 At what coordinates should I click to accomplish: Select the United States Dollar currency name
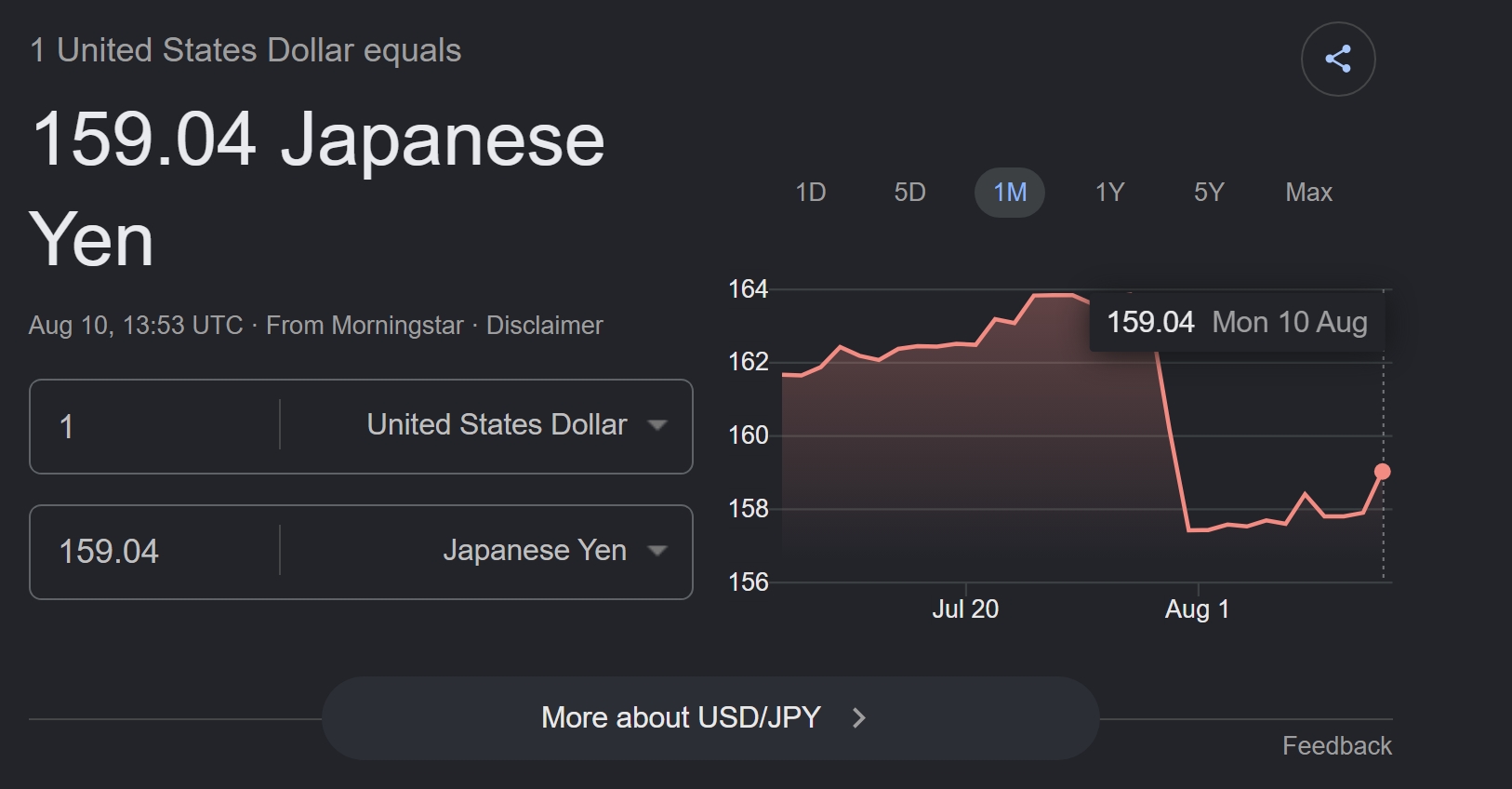click(x=497, y=425)
